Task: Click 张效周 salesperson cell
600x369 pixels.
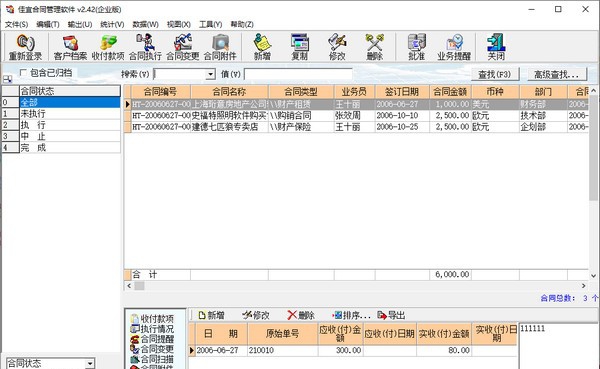Action: coord(354,116)
